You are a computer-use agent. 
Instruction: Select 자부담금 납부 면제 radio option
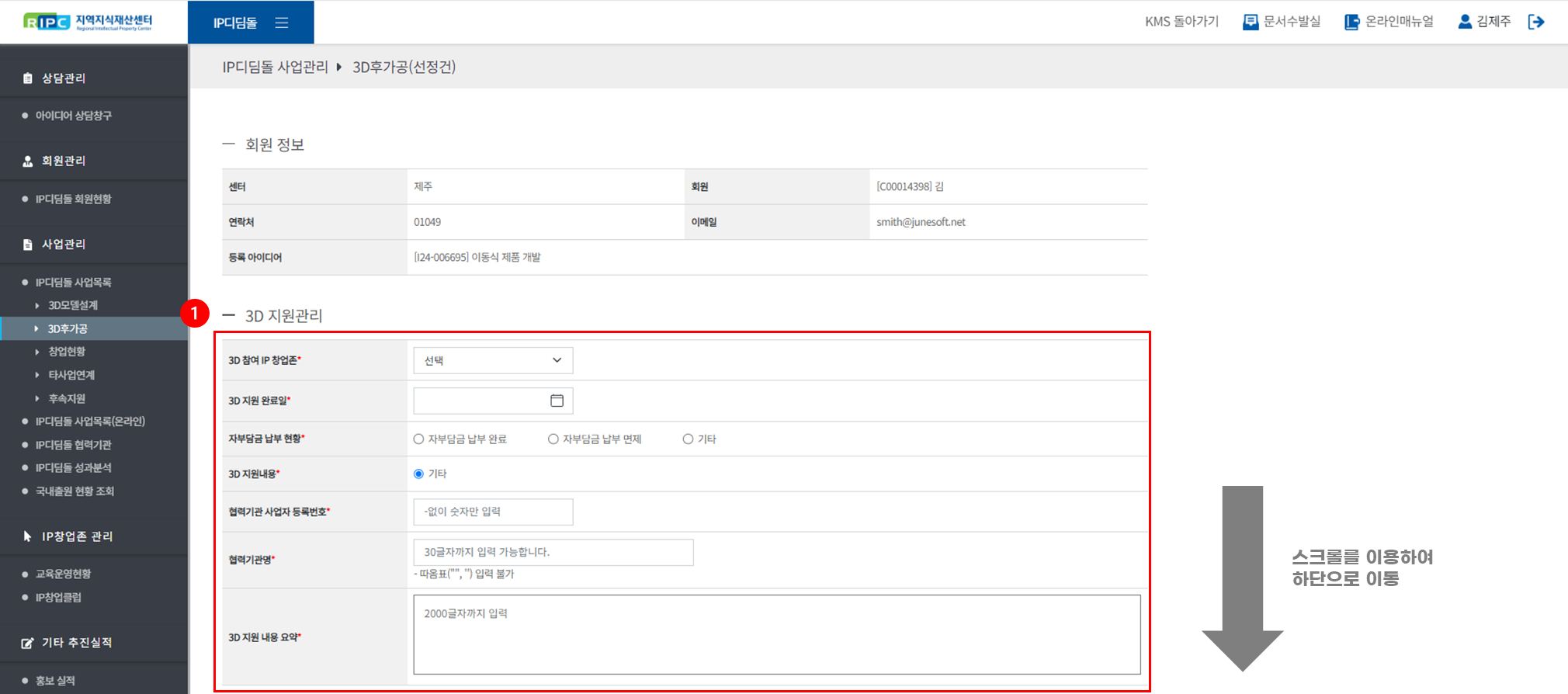point(553,439)
